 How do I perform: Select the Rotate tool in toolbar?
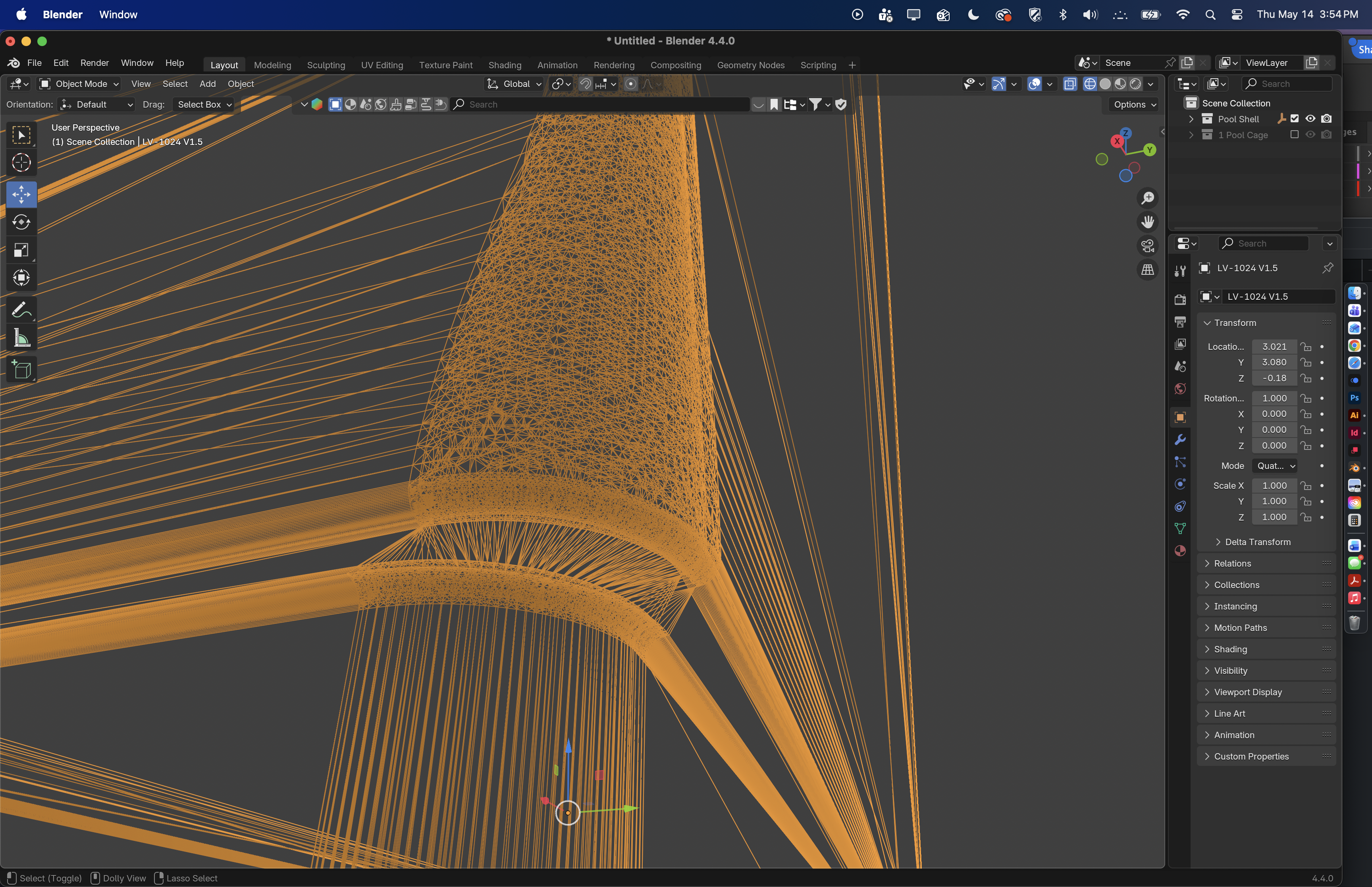click(x=21, y=222)
